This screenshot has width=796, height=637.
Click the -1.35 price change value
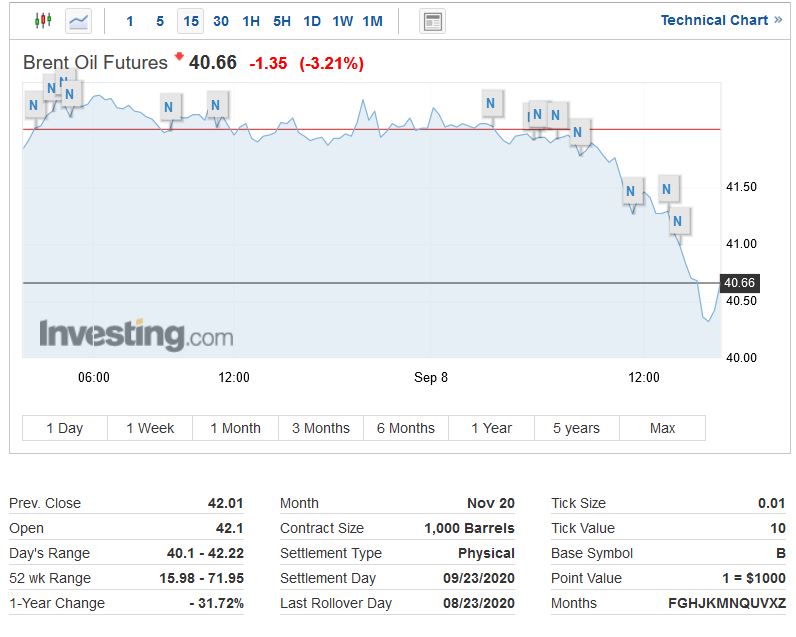pyautogui.click(x=268, y=63)
